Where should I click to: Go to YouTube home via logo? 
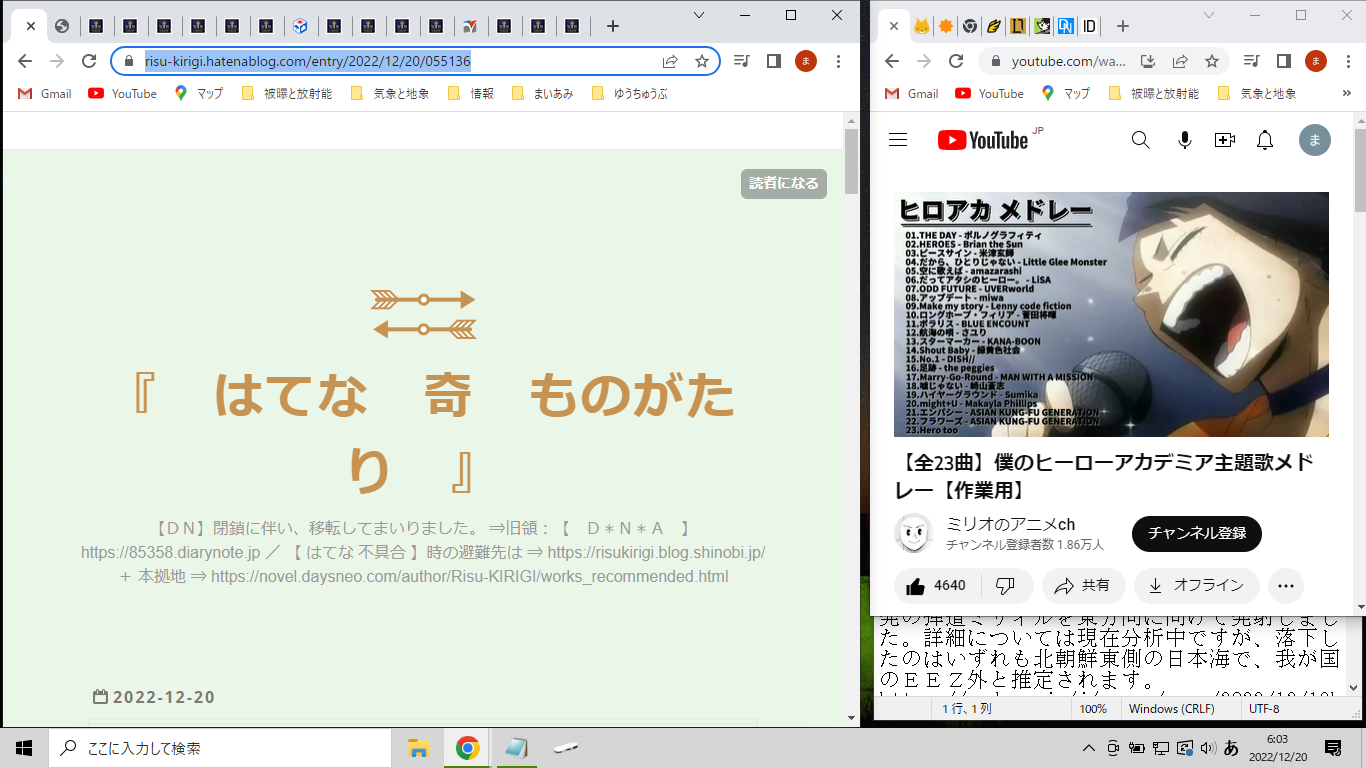click(983, 140)
